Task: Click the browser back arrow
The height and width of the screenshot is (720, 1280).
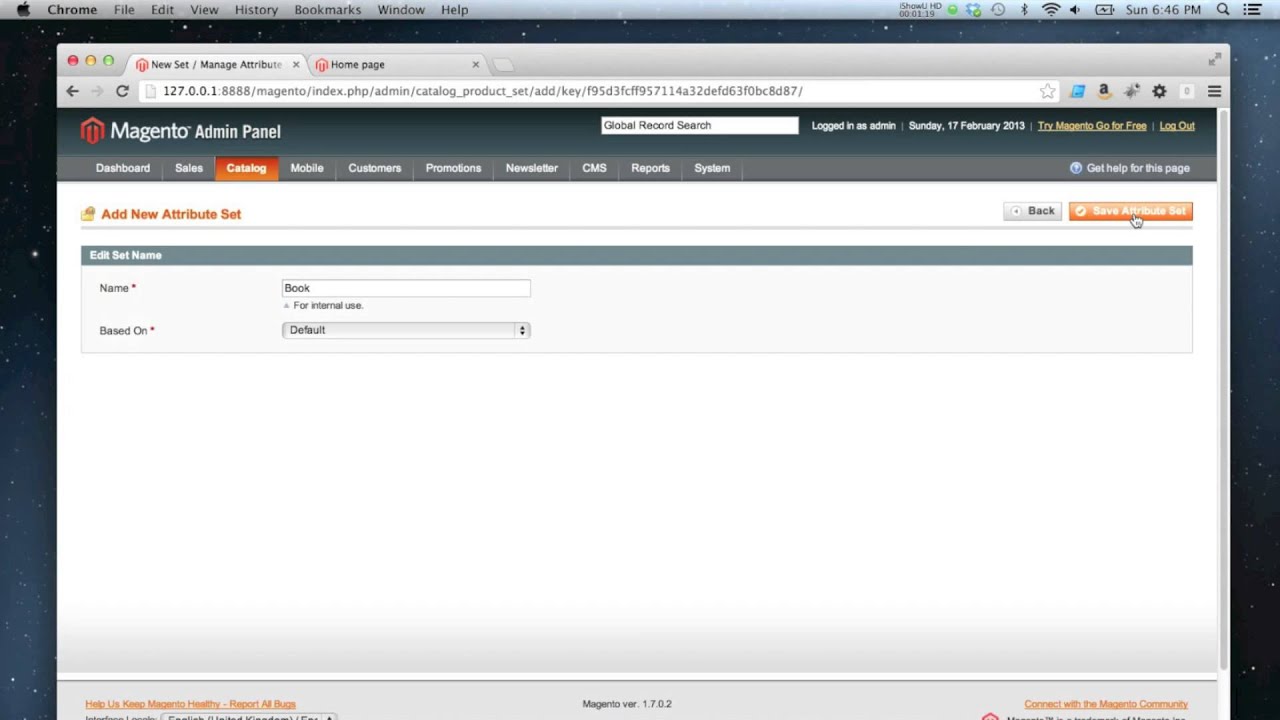Action: [72, 91]
